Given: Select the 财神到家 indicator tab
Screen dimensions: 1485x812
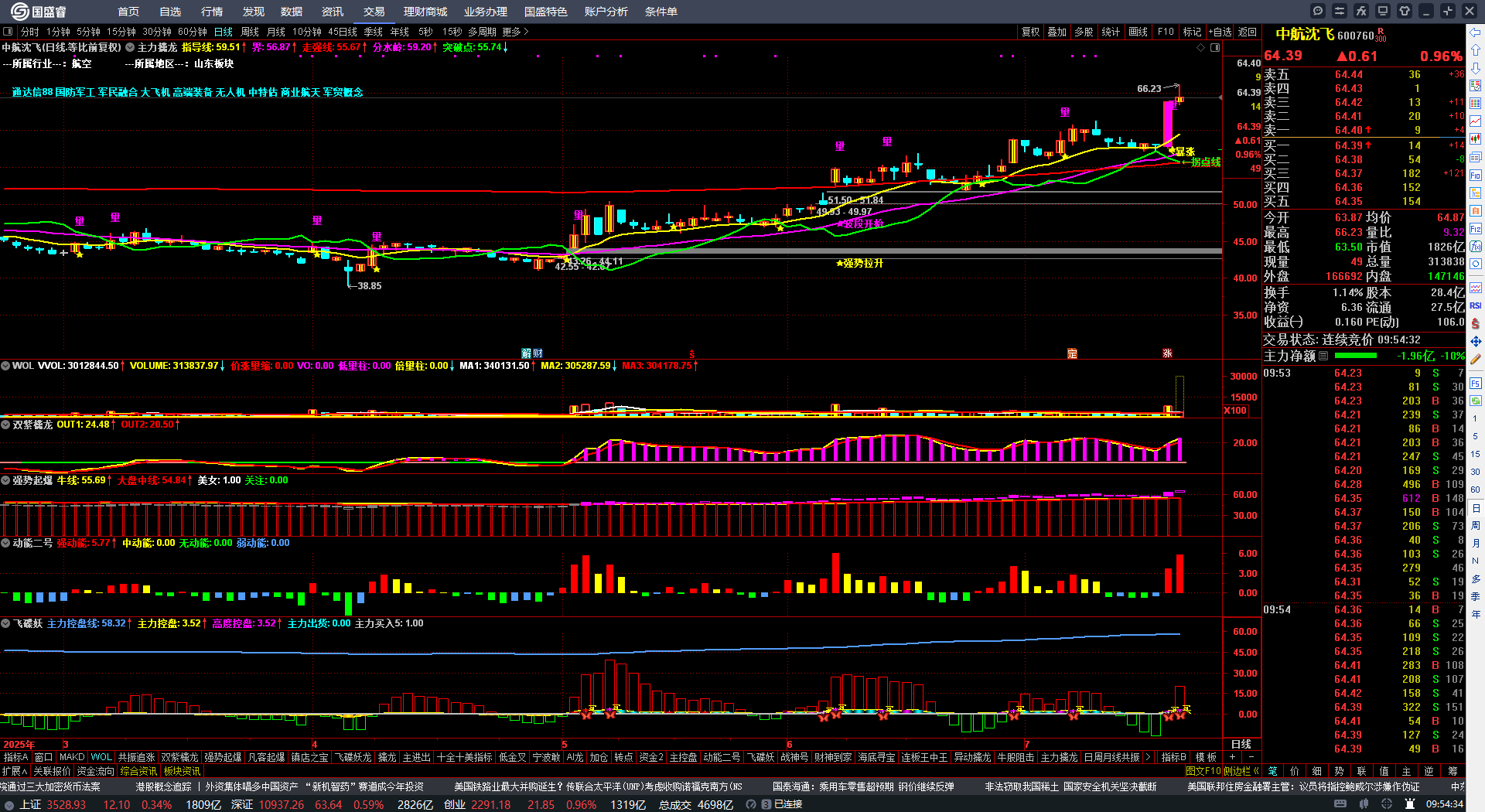Looking at the screenshot, I should point(833,757).
